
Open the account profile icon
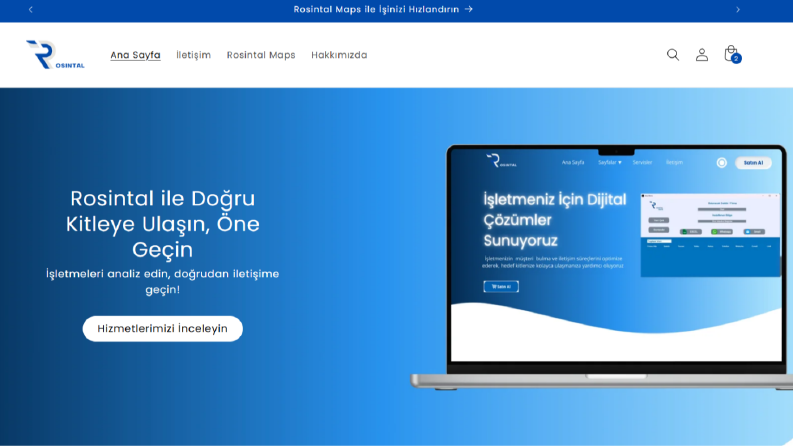pyautogui.click(x=701, y=55)
